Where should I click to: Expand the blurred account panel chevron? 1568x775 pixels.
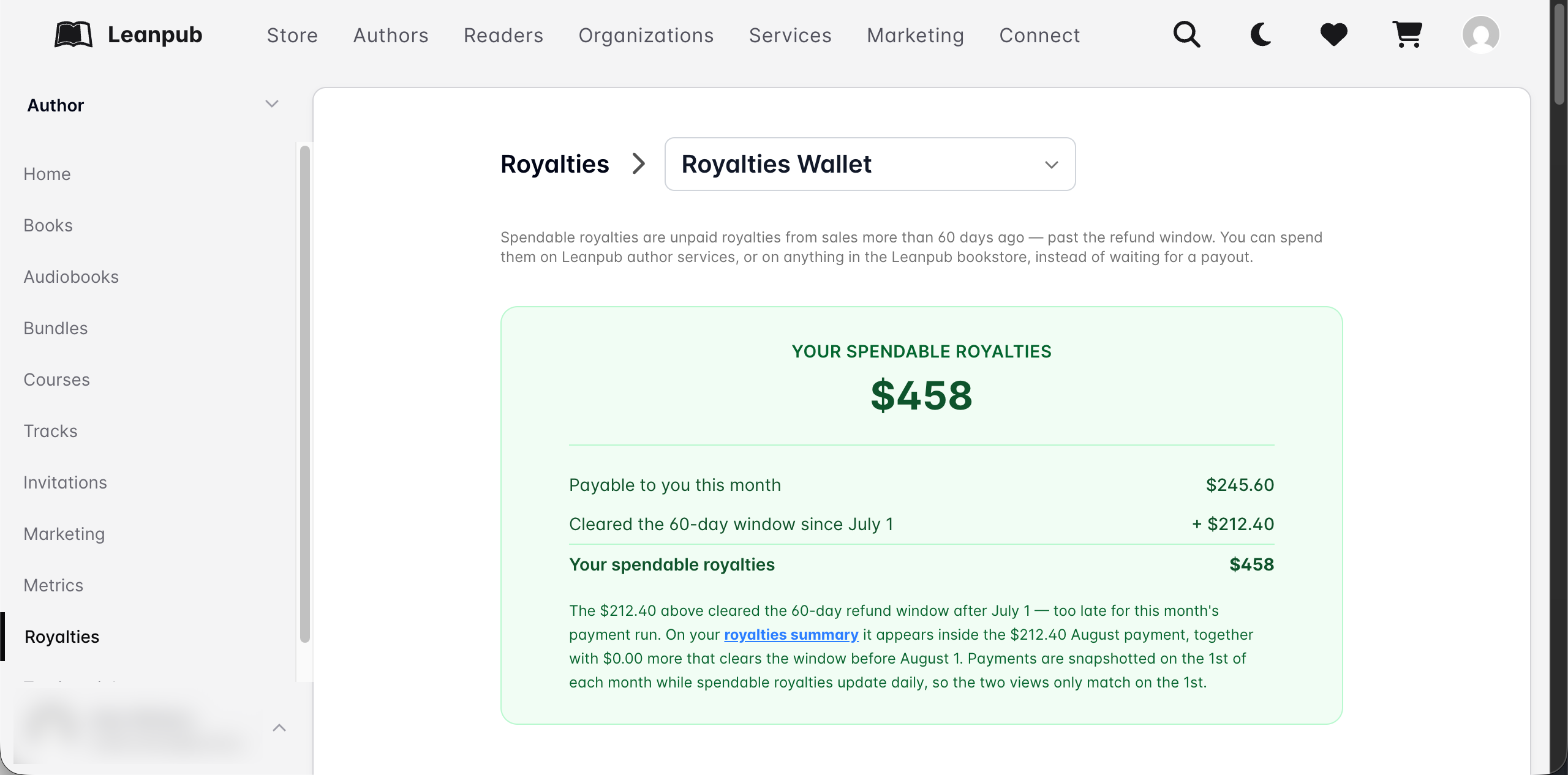(x=279, y=728)
